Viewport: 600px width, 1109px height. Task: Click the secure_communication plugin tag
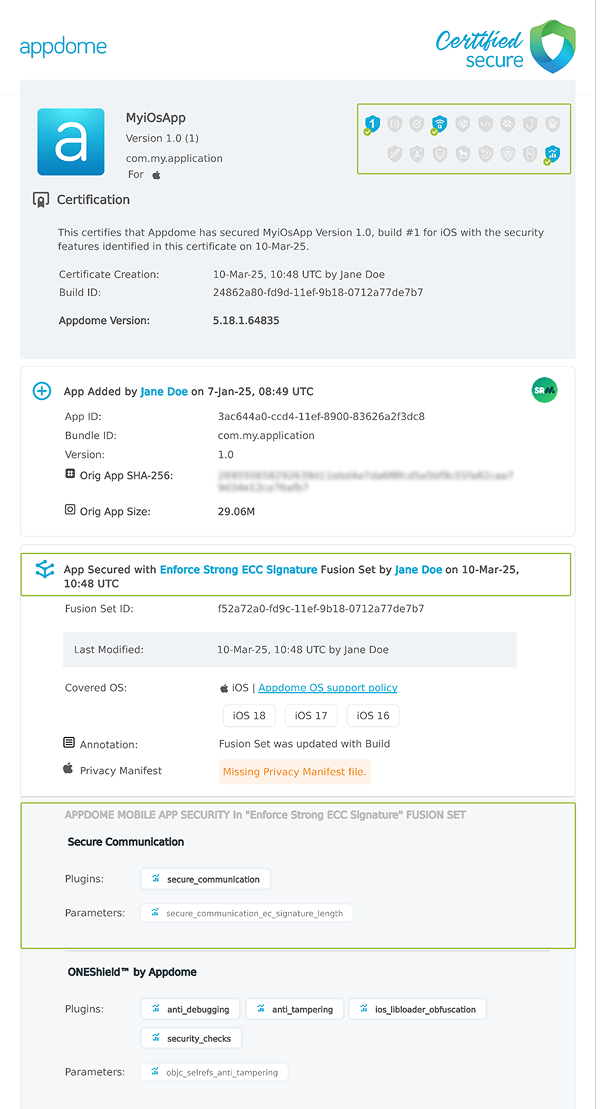coord(206,879)
